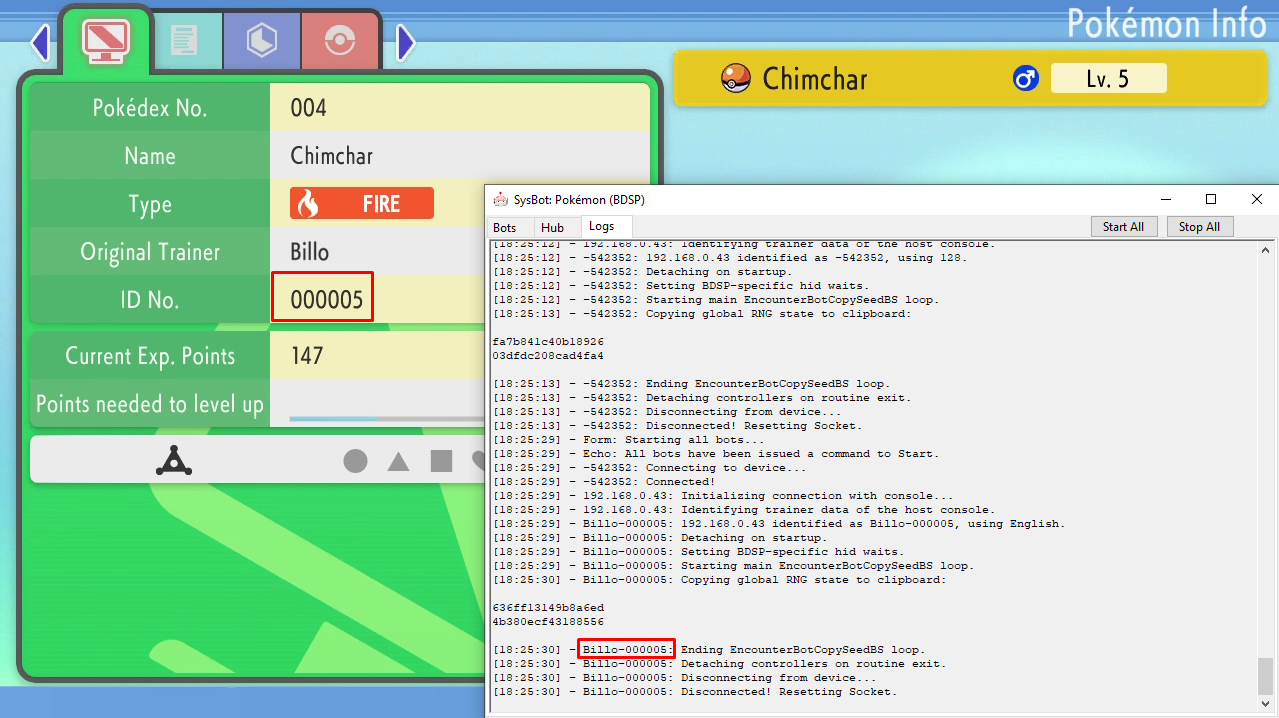Close the SysBot window

tap(1257, 199)
